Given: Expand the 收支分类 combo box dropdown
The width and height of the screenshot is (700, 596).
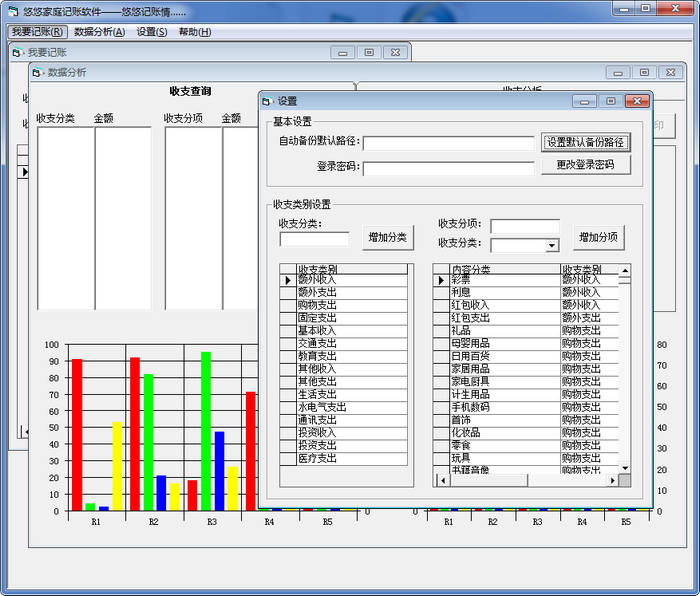Looking at the screenshot, I should coord(552,246).
